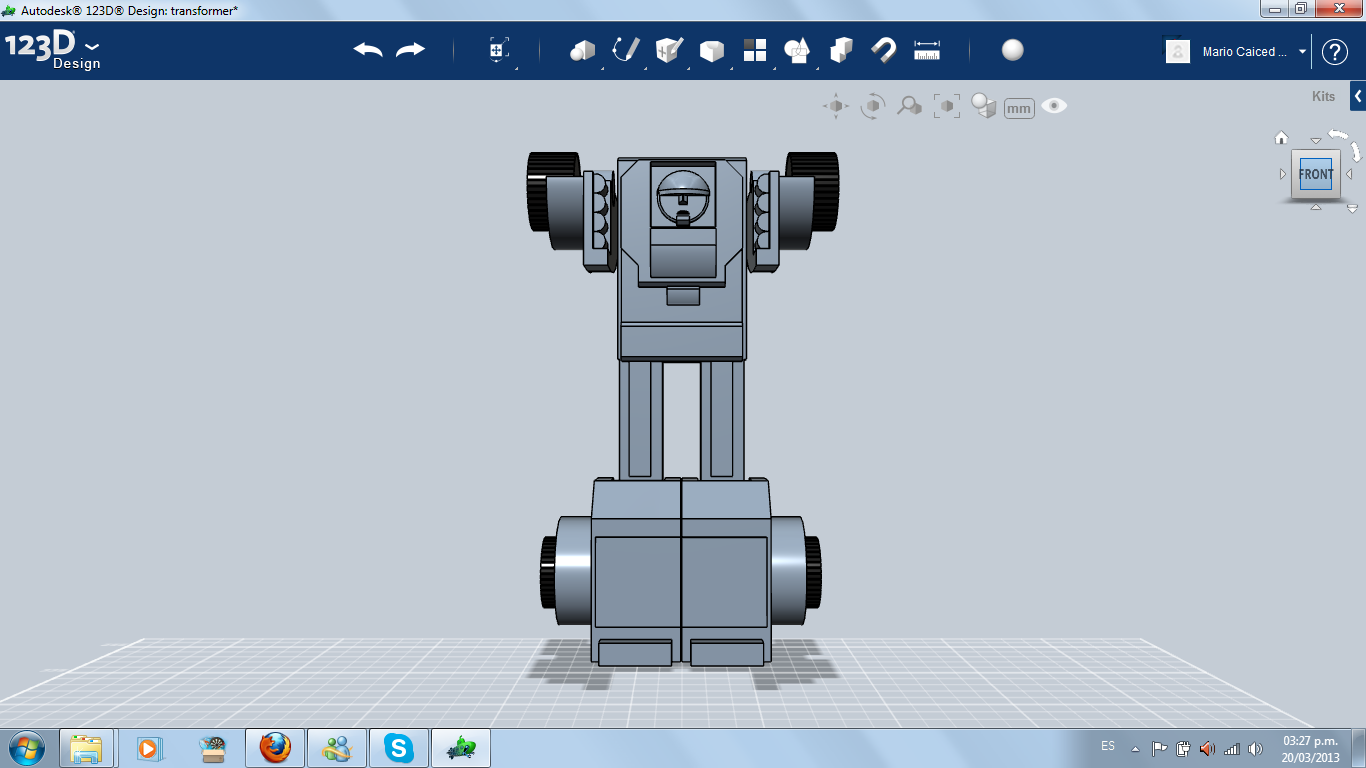This screenshot has width=1366, height=768.
Task: Toggle visibility with the eye icon
Action: click(1054, 106)
